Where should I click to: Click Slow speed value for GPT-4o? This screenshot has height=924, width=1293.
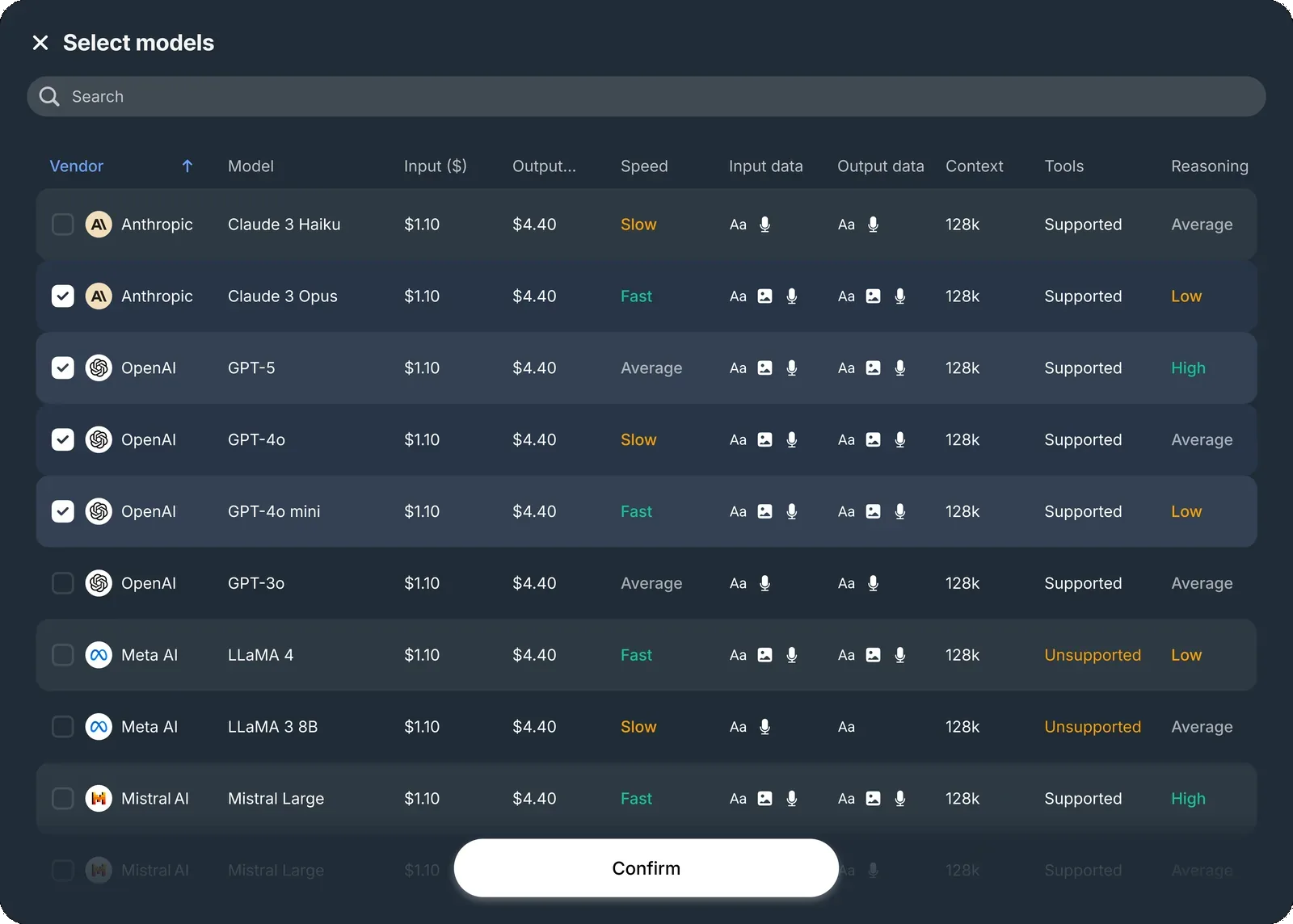pos(638,440)
